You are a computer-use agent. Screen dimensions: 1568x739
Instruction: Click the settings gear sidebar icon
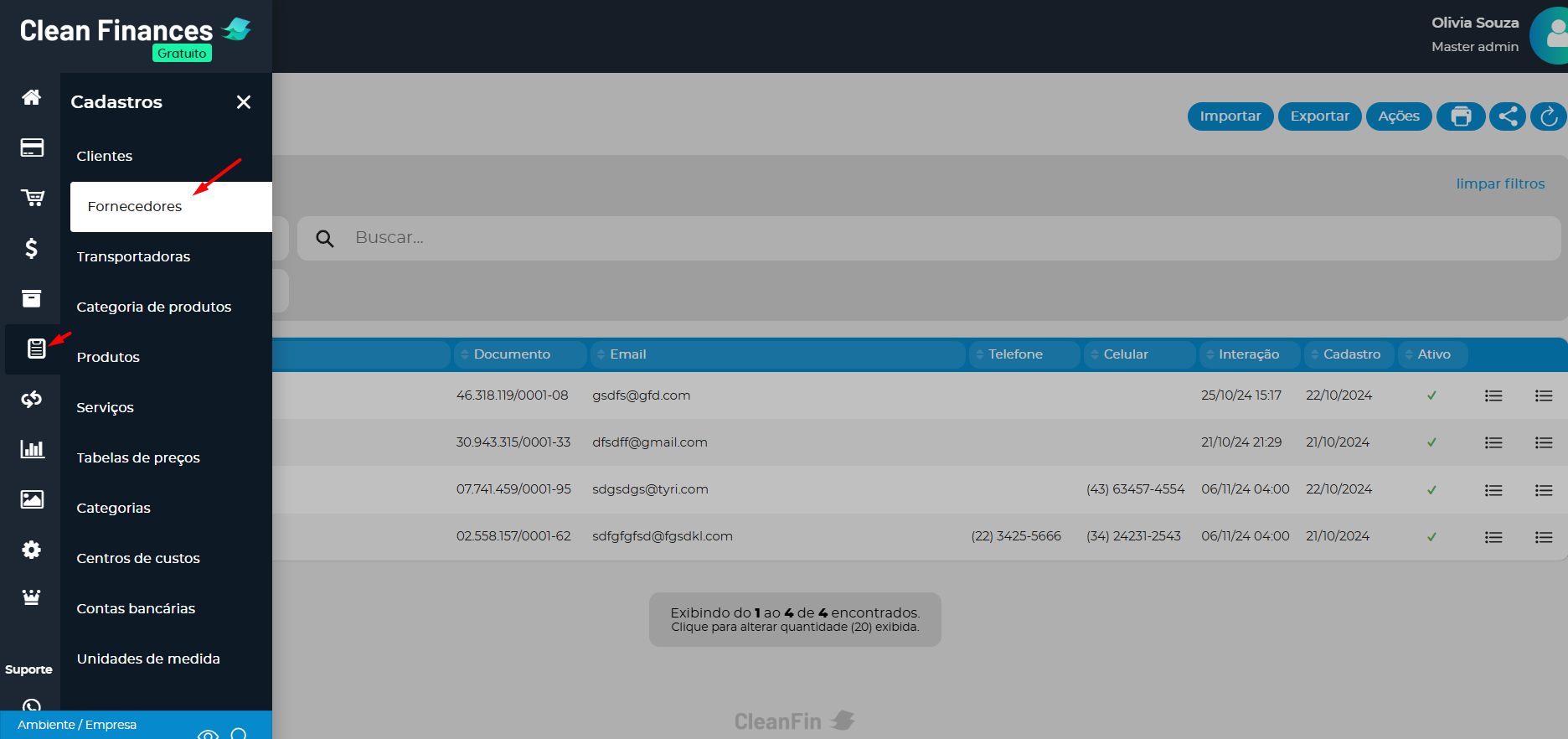31,550
